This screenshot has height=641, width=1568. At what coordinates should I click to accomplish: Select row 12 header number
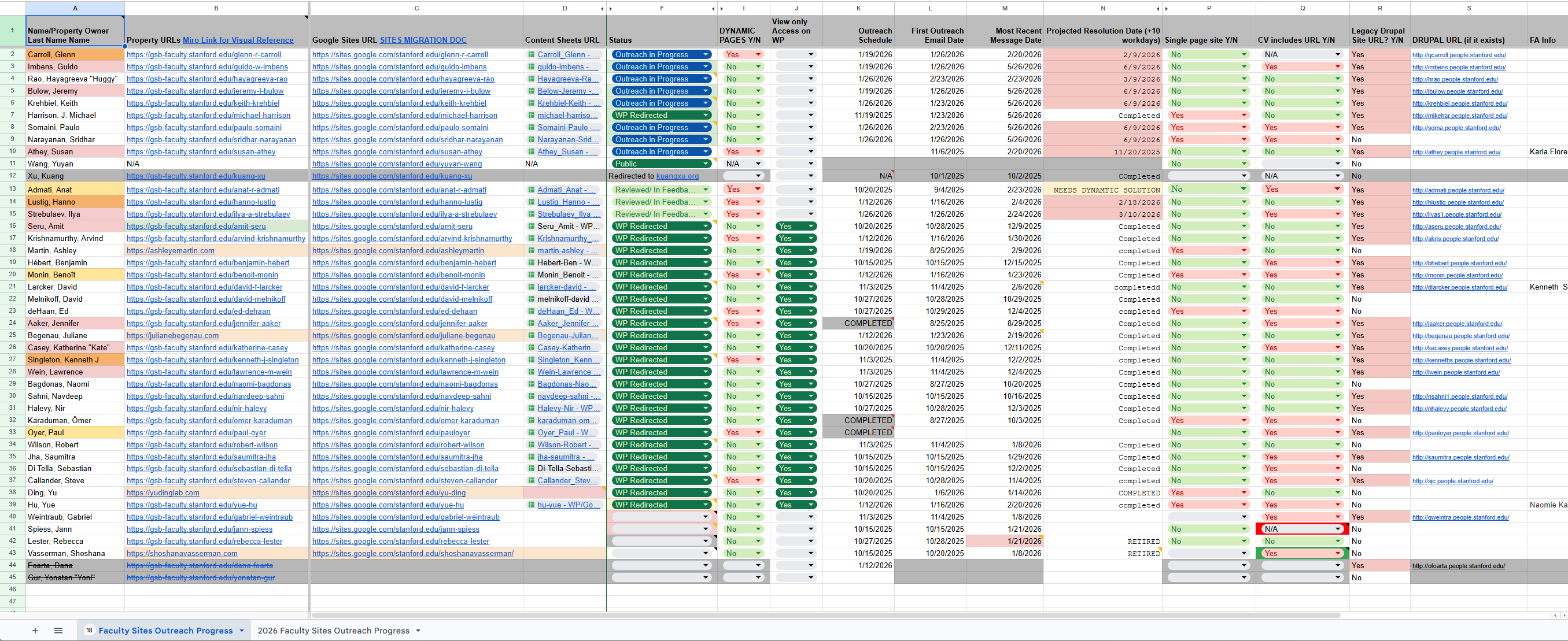(12, 176)
